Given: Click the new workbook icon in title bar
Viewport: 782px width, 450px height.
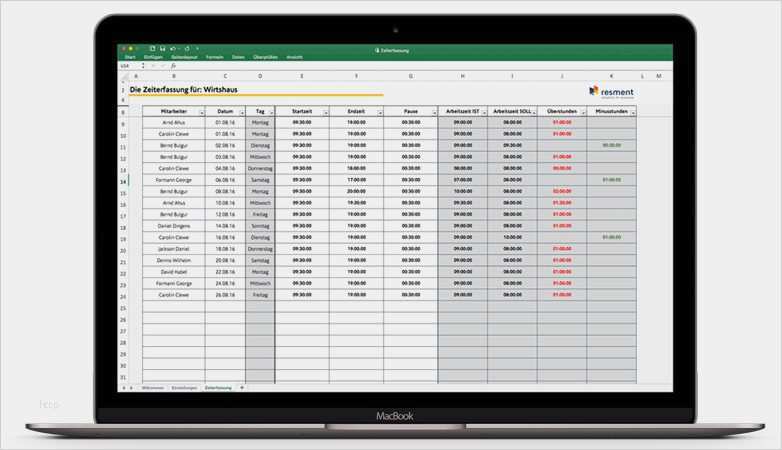Looking at the screenshot, I should [x=153, y=48].
